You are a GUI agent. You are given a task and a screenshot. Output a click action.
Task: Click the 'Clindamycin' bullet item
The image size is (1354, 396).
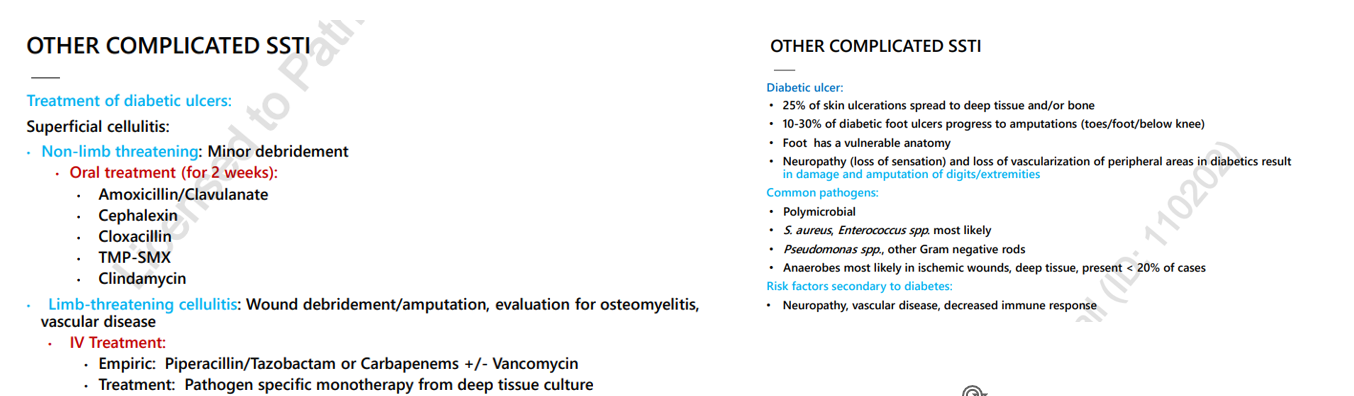pos(142,279)
